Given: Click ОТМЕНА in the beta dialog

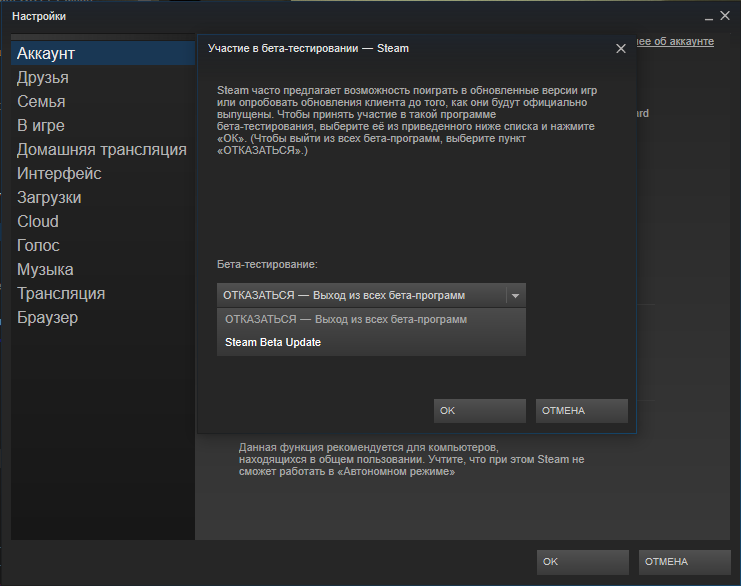Looking at the screenshot, I should (582, 411).
